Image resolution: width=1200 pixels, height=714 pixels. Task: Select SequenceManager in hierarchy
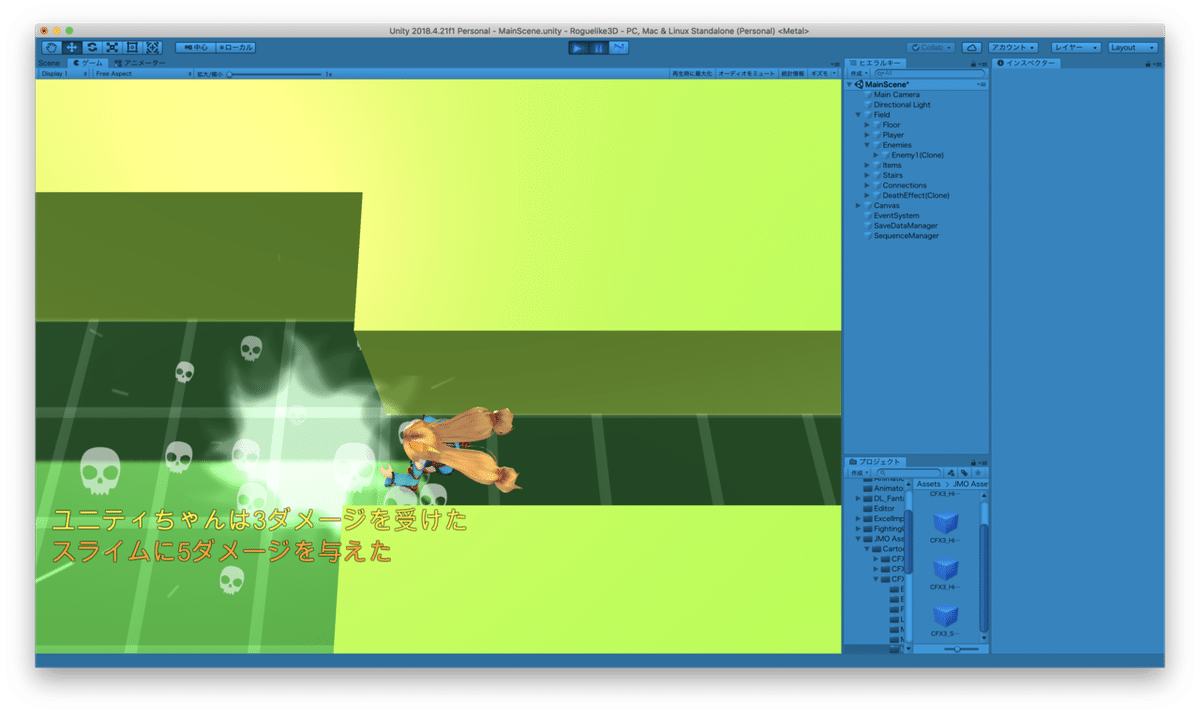[906, 236]
